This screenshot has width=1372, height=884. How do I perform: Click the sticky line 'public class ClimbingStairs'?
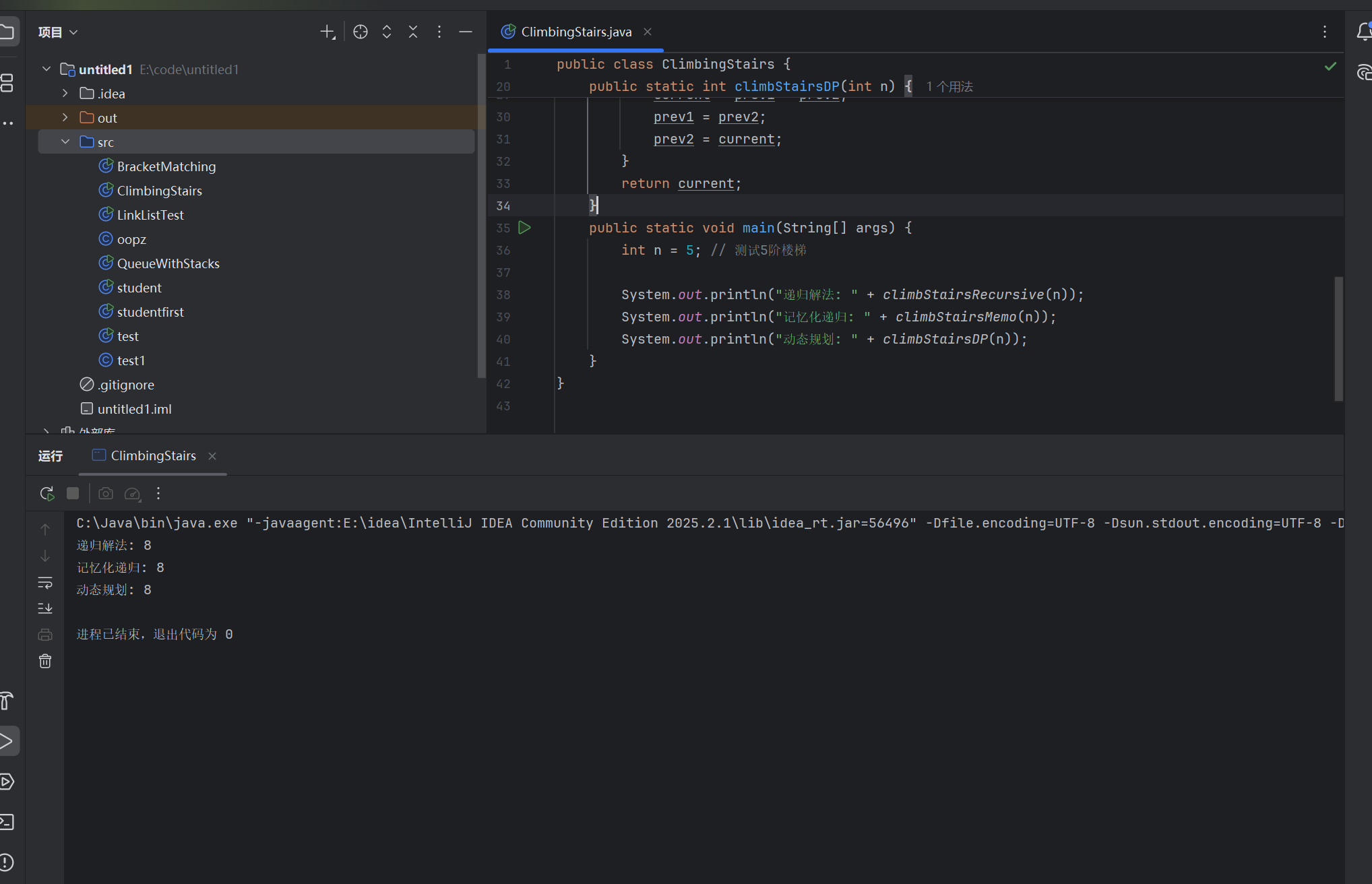673,64
